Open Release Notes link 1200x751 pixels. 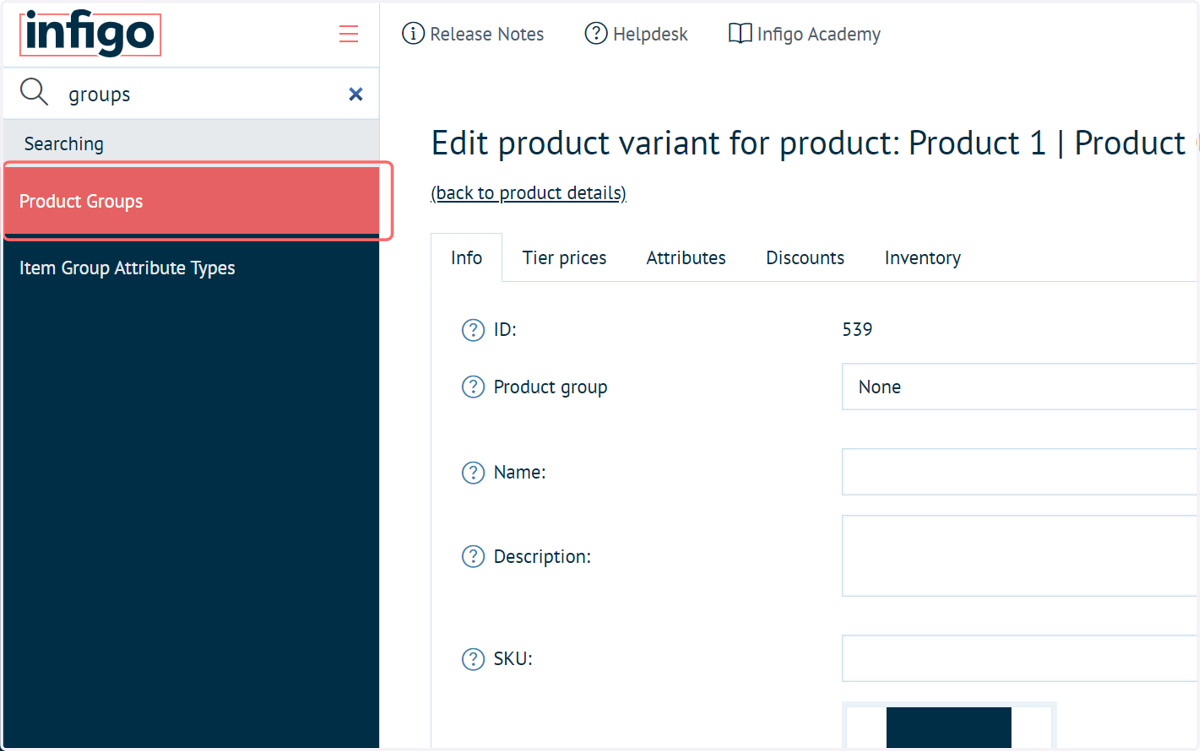coord(486,34)
